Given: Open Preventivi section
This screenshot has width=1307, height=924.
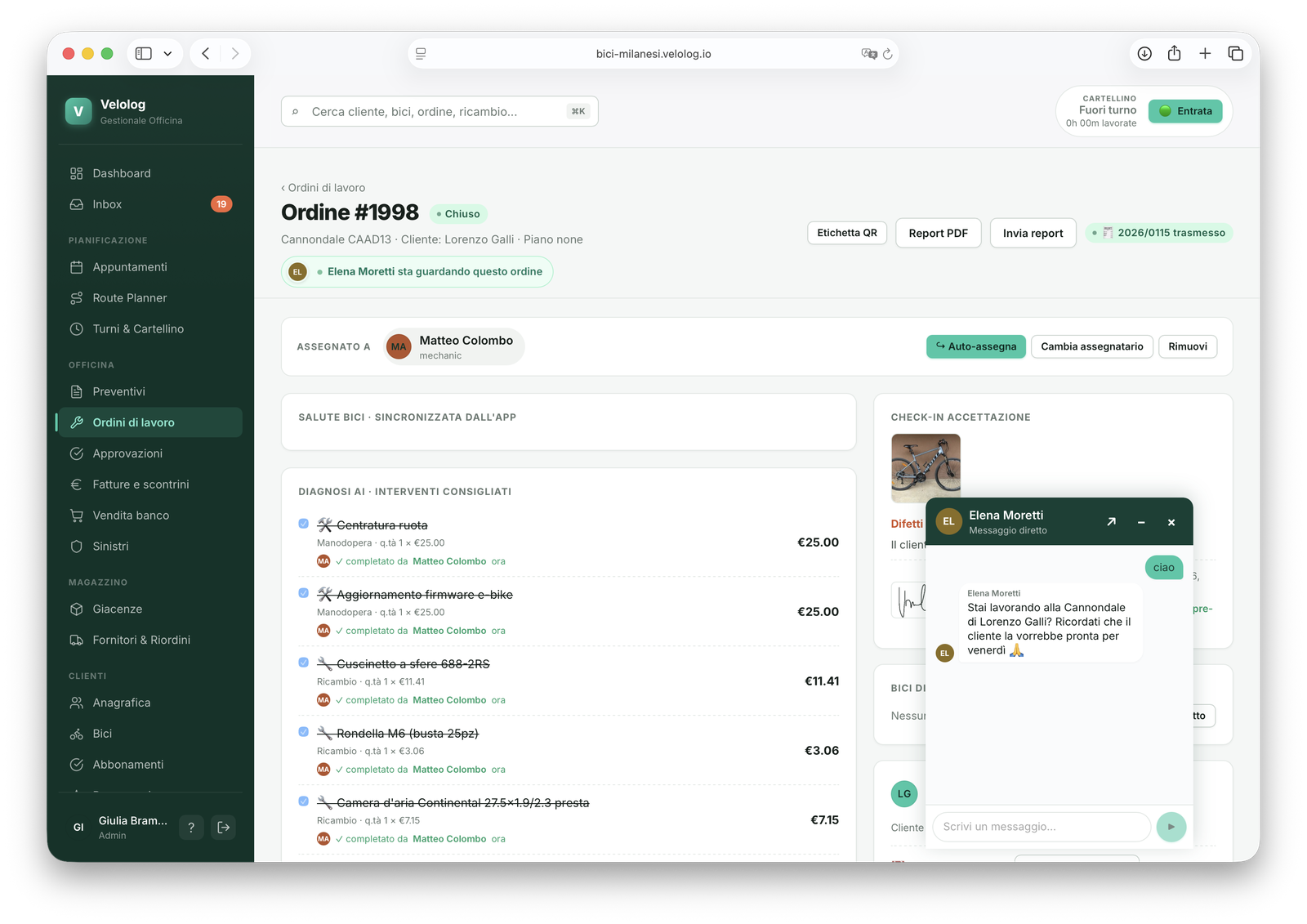Looking at the screenshot, I should [x=150, y=391].
